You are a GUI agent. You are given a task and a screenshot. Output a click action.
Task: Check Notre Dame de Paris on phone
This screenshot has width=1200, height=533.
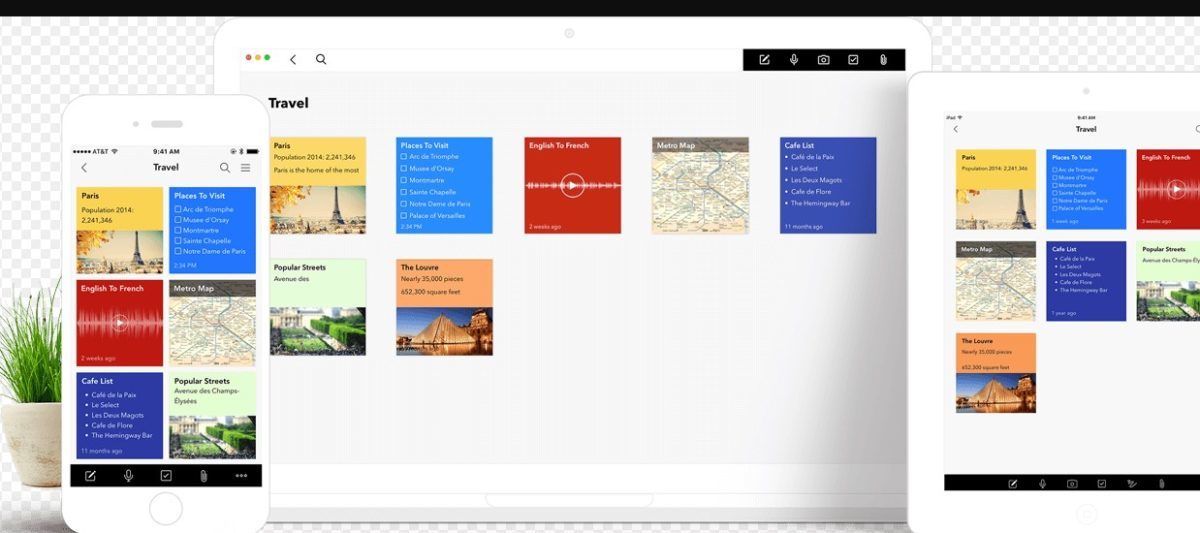178,251
